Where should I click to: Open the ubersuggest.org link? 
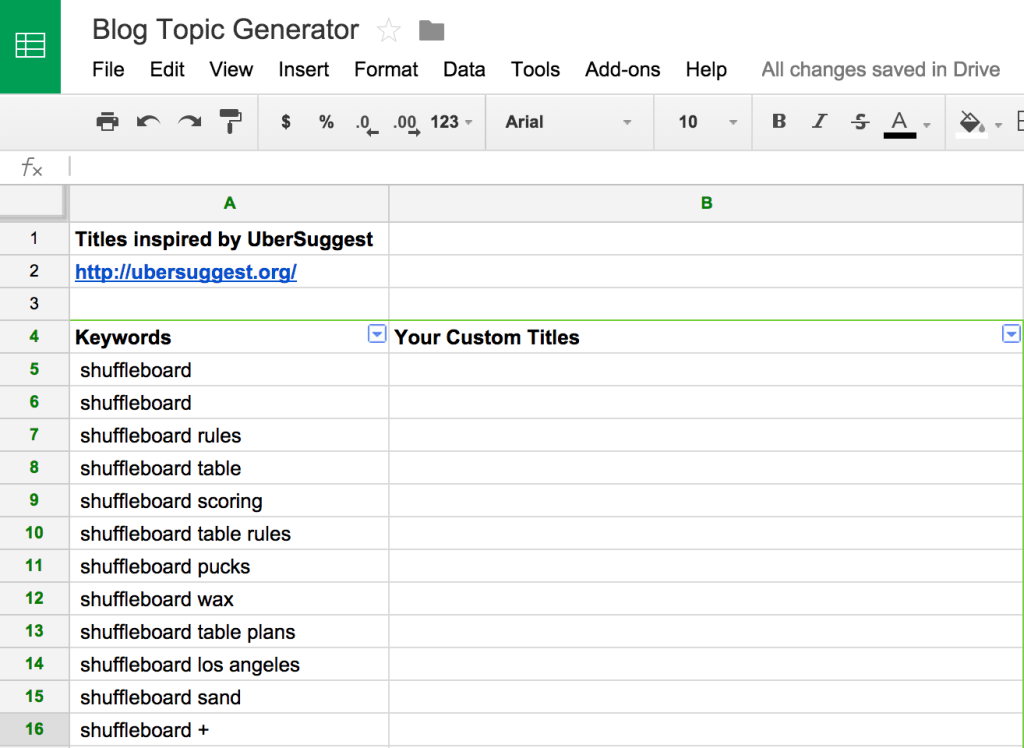[185, 272]
